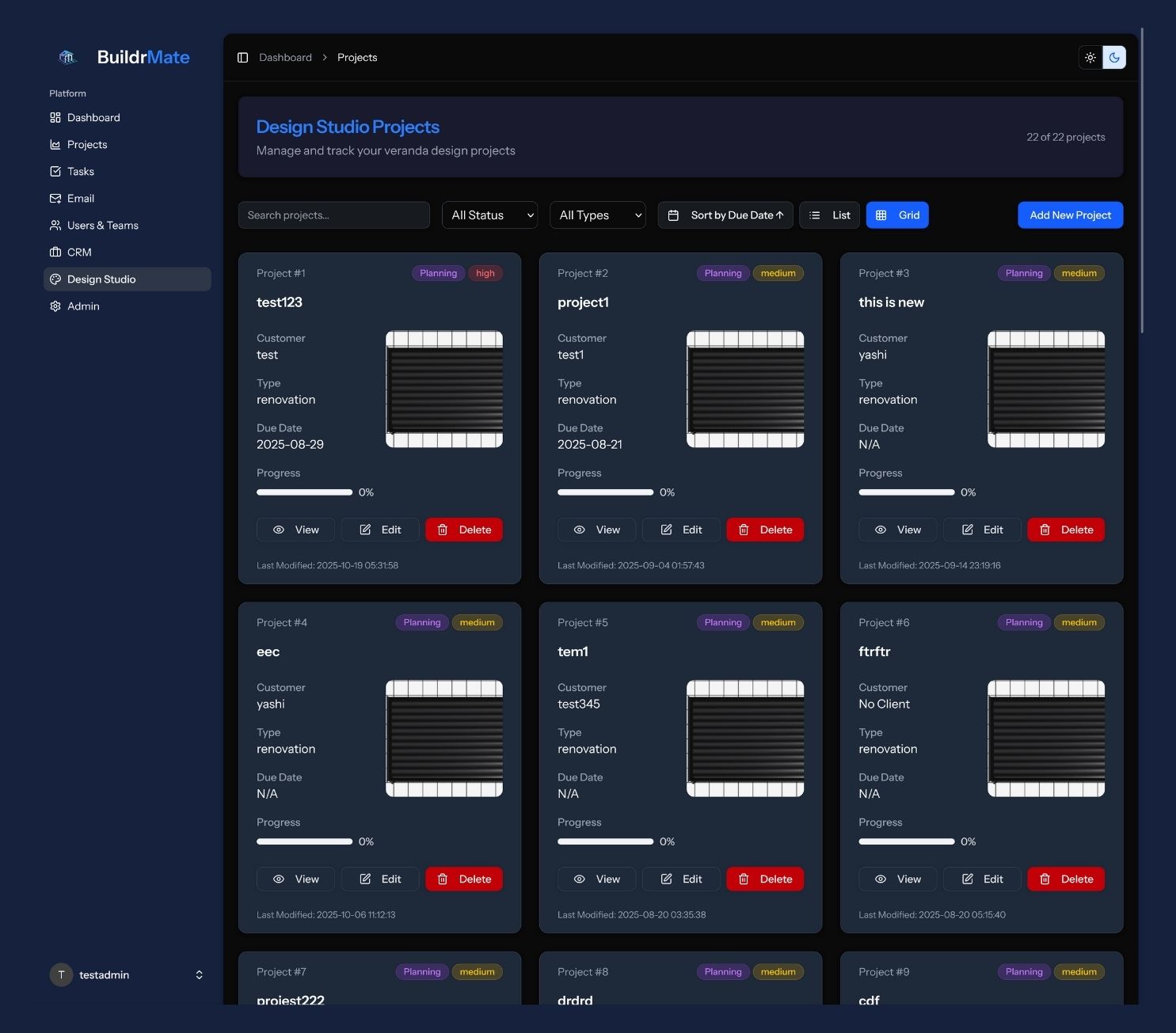Open the Tasks section via its checkbox icon

[55, 171]
